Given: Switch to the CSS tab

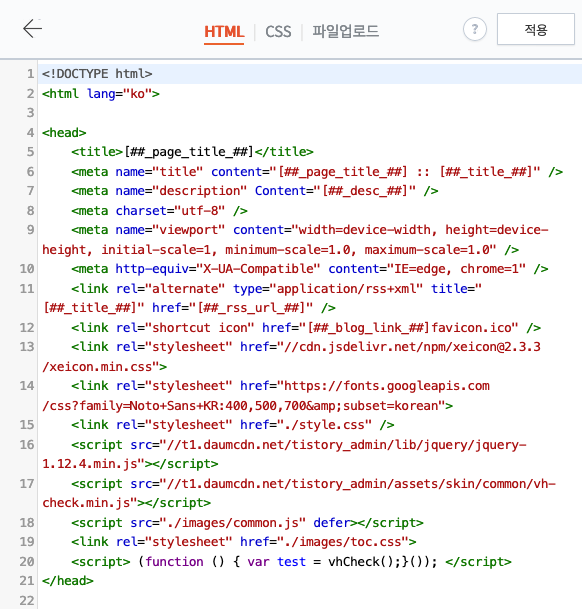Looking at the screenshot, I should point(278,31).
